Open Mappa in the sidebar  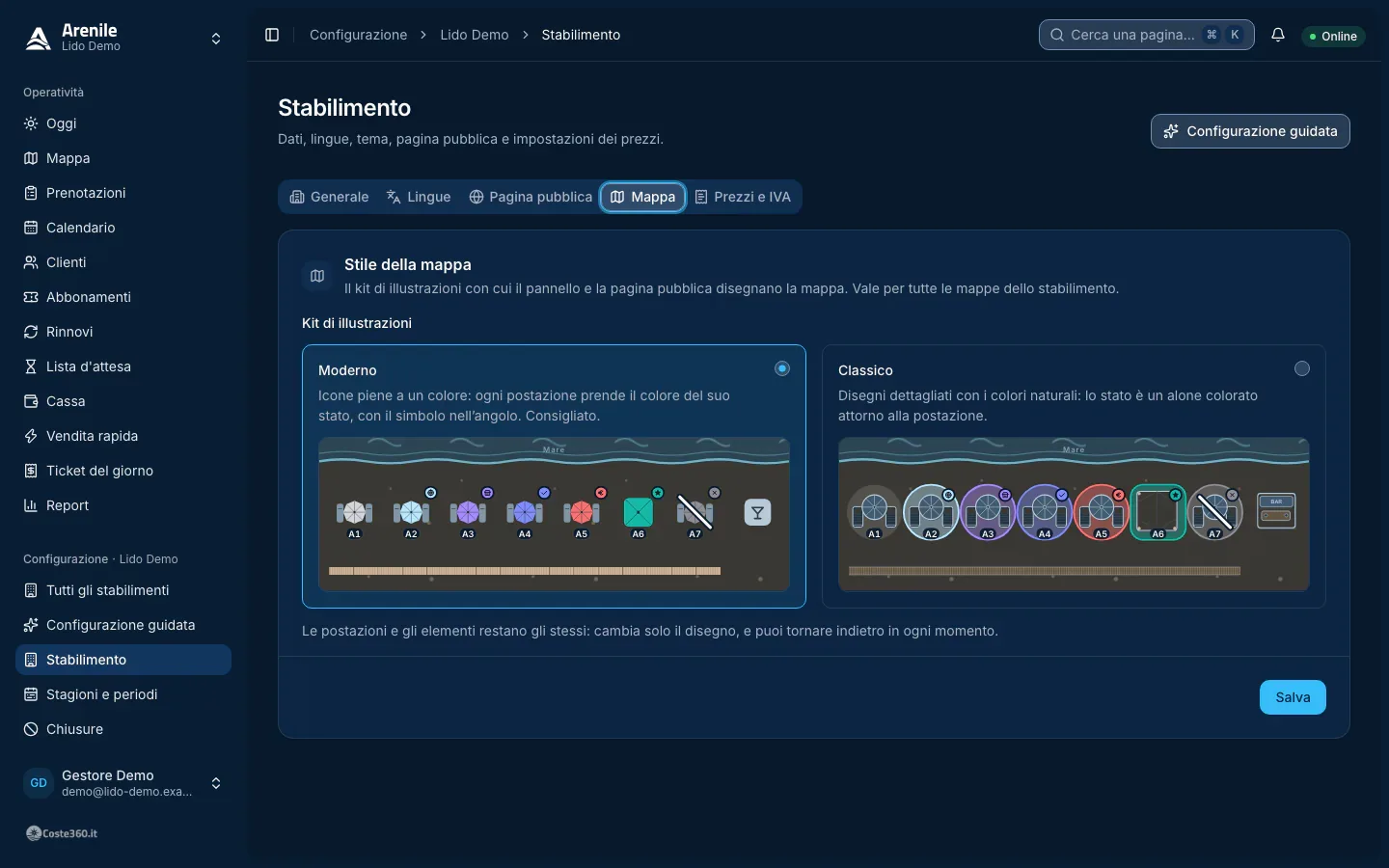[123, 158]
